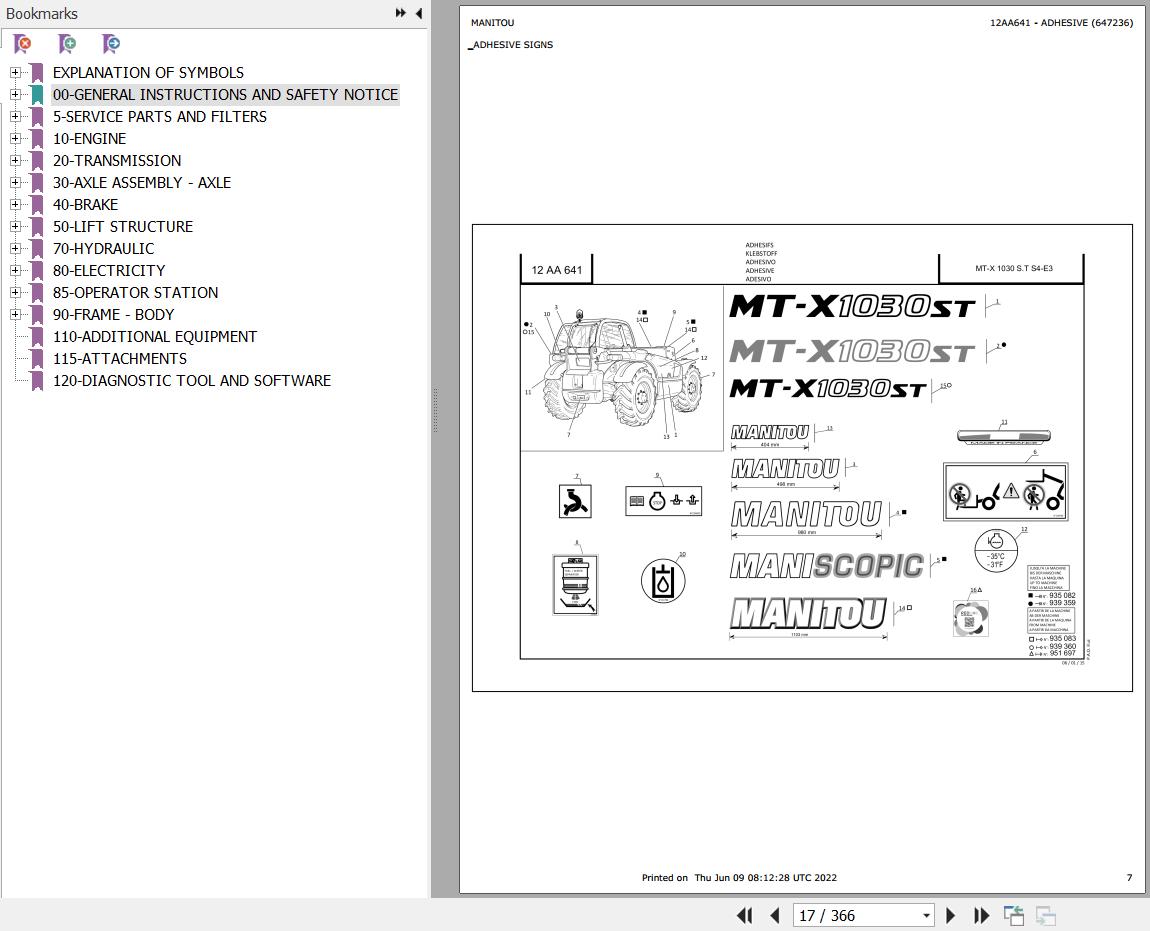Open the 80-ELECTRICITY bookmark
This screenshot has height=931, width=1150.
coord(109,271)
